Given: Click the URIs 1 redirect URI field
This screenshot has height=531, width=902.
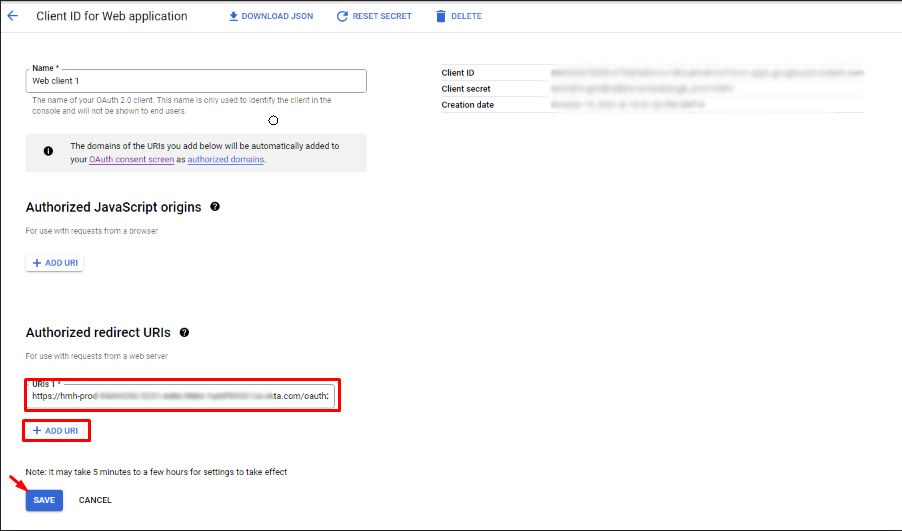Looking at the screenshot, I should pos(181,396).
